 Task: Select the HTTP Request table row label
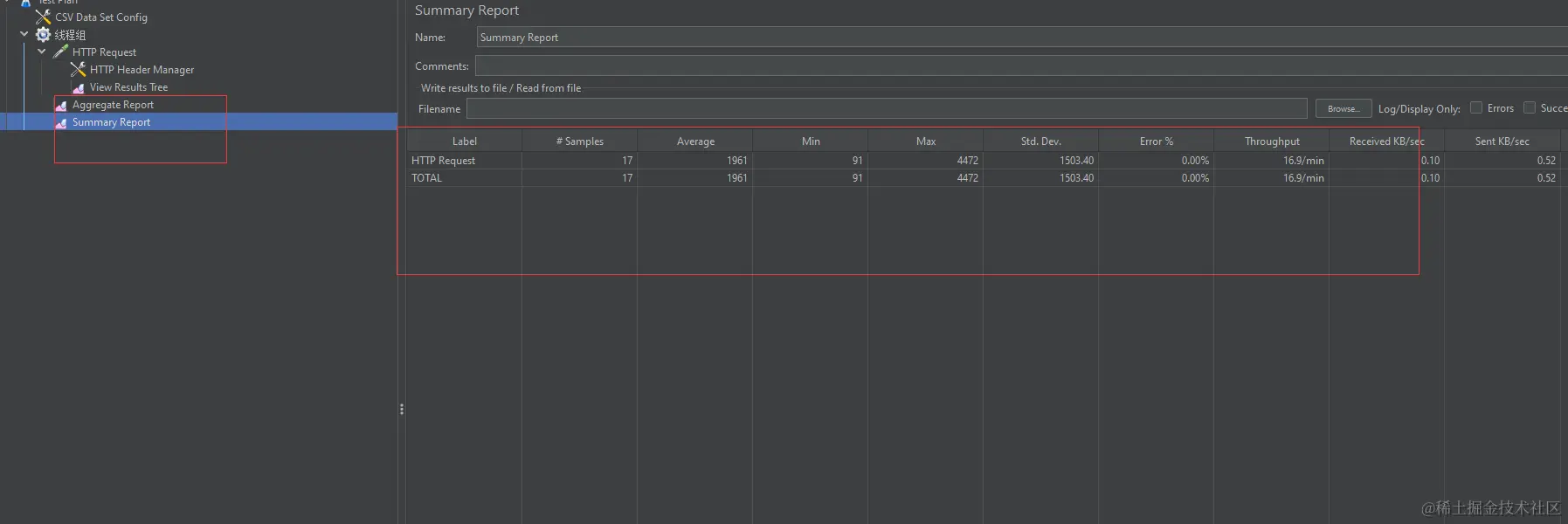point(444,161)
